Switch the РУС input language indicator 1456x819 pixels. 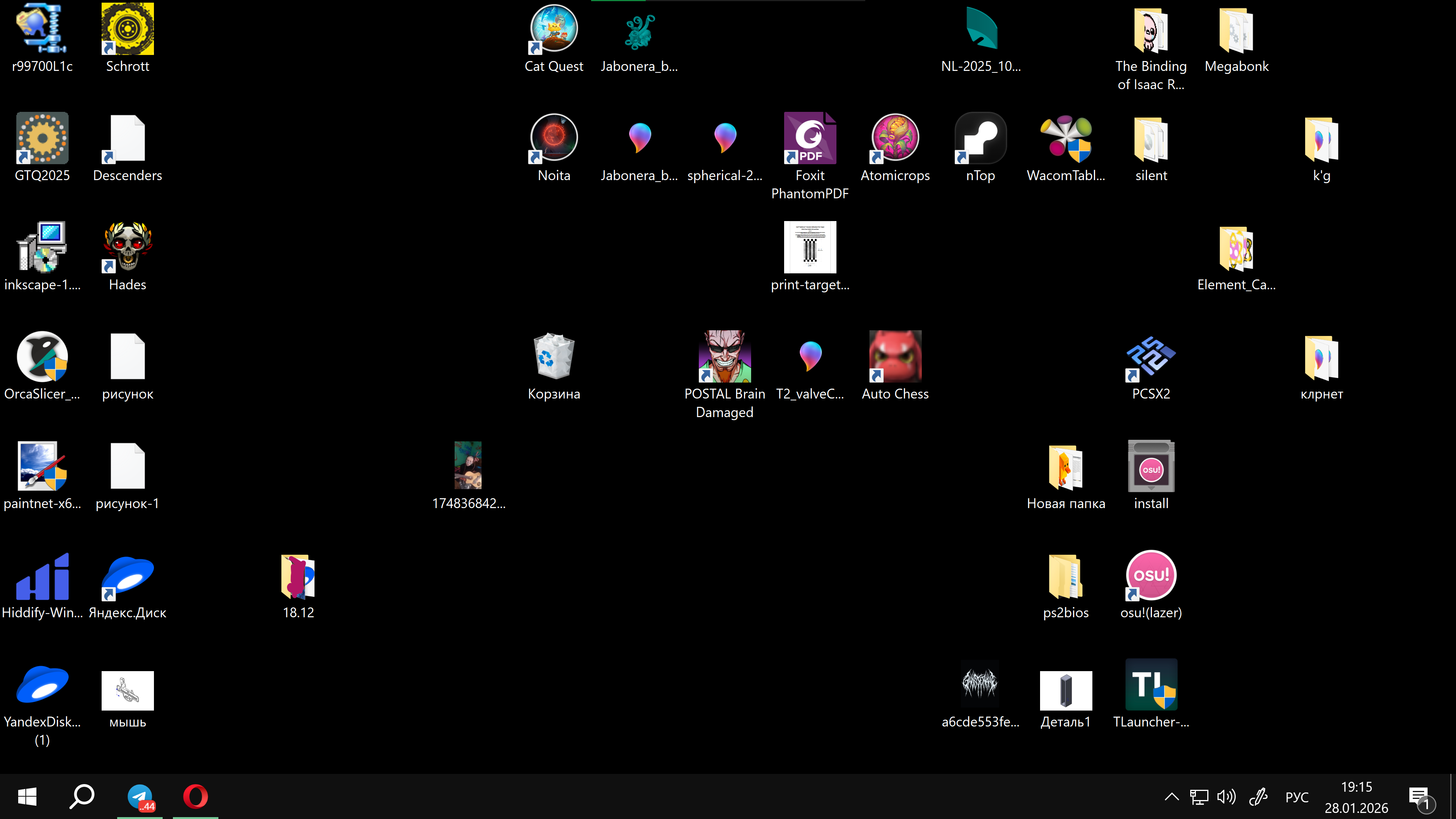pos(1296,797)
